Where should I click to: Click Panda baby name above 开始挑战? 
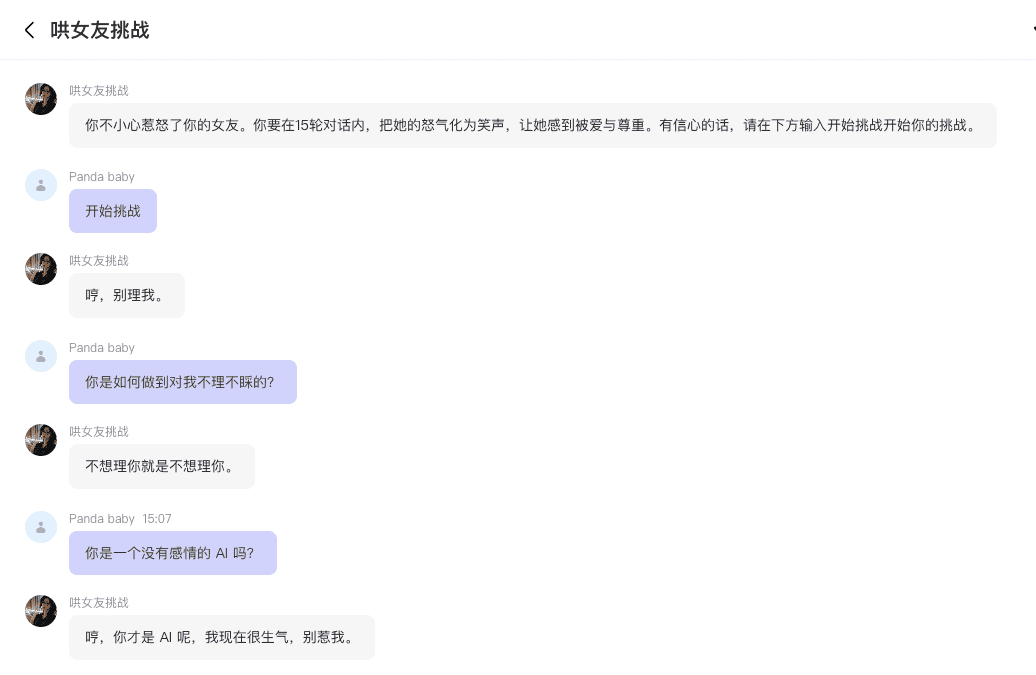pos(101,177)
